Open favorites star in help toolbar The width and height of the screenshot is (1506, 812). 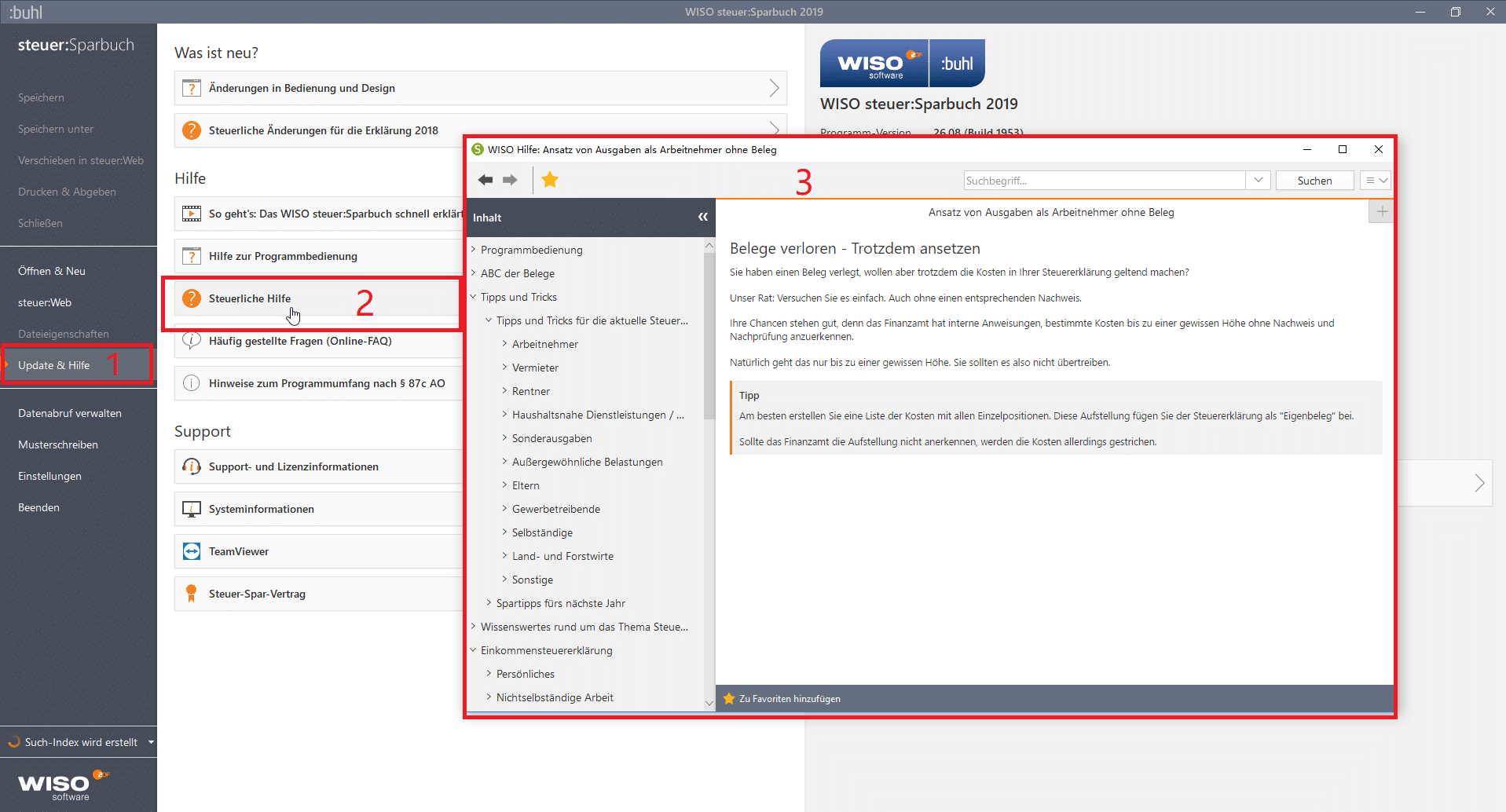coord(550,180)
